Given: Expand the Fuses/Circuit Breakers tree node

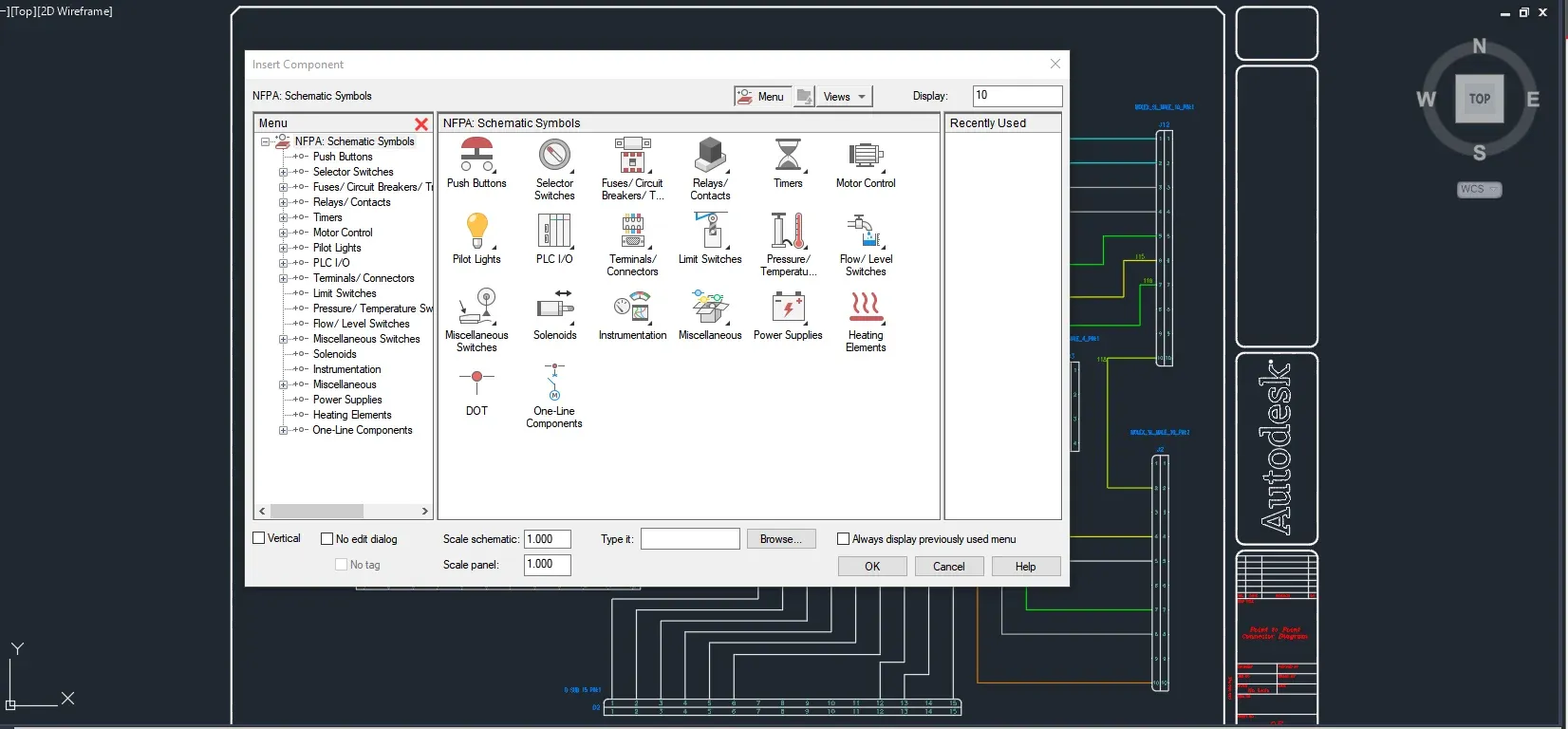Looking at the screenshot, I should [283, 187].
